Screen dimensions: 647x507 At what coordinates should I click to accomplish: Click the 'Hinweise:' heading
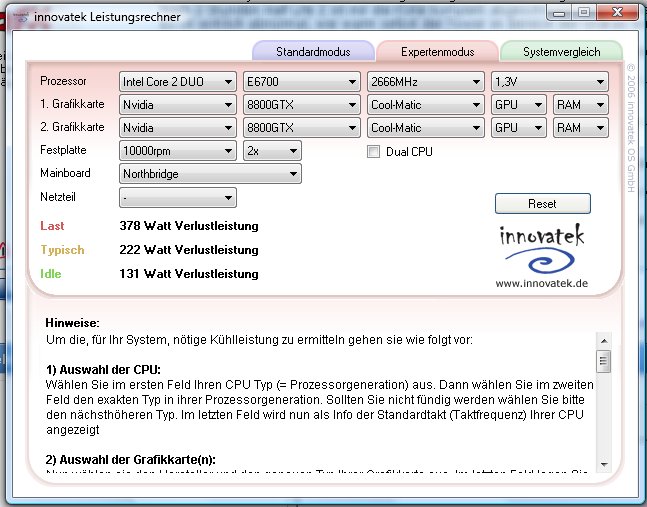73,323
